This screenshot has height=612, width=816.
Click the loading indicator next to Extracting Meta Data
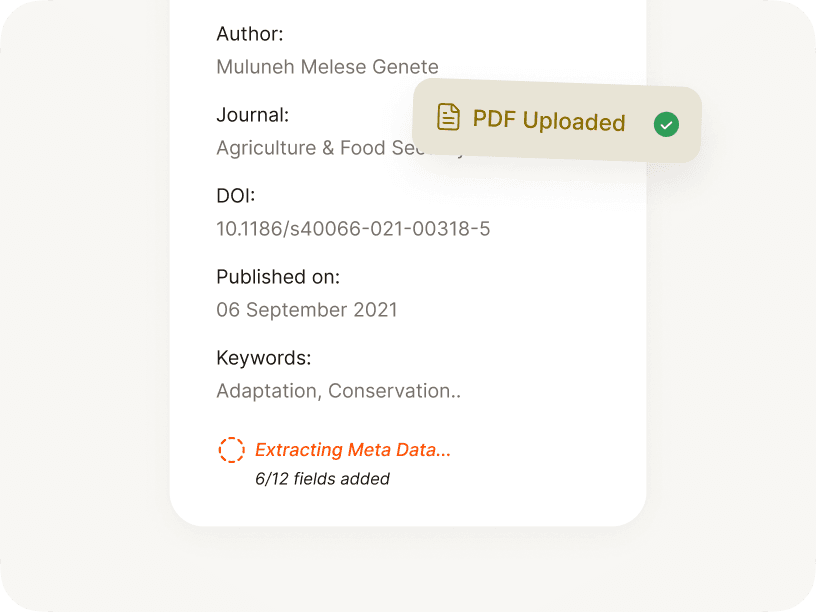click(231, 450)
